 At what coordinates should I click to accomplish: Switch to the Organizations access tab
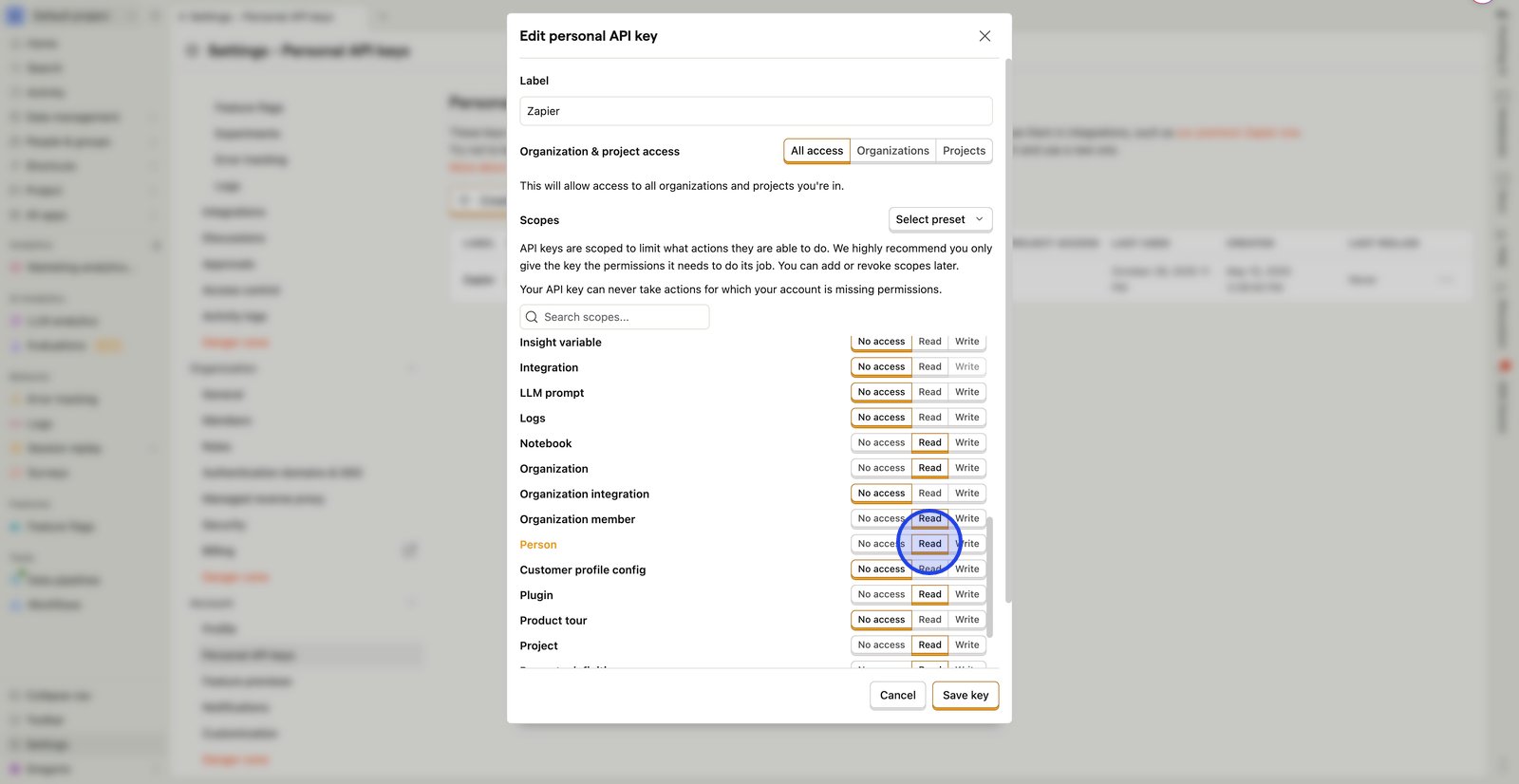[892, 151]
